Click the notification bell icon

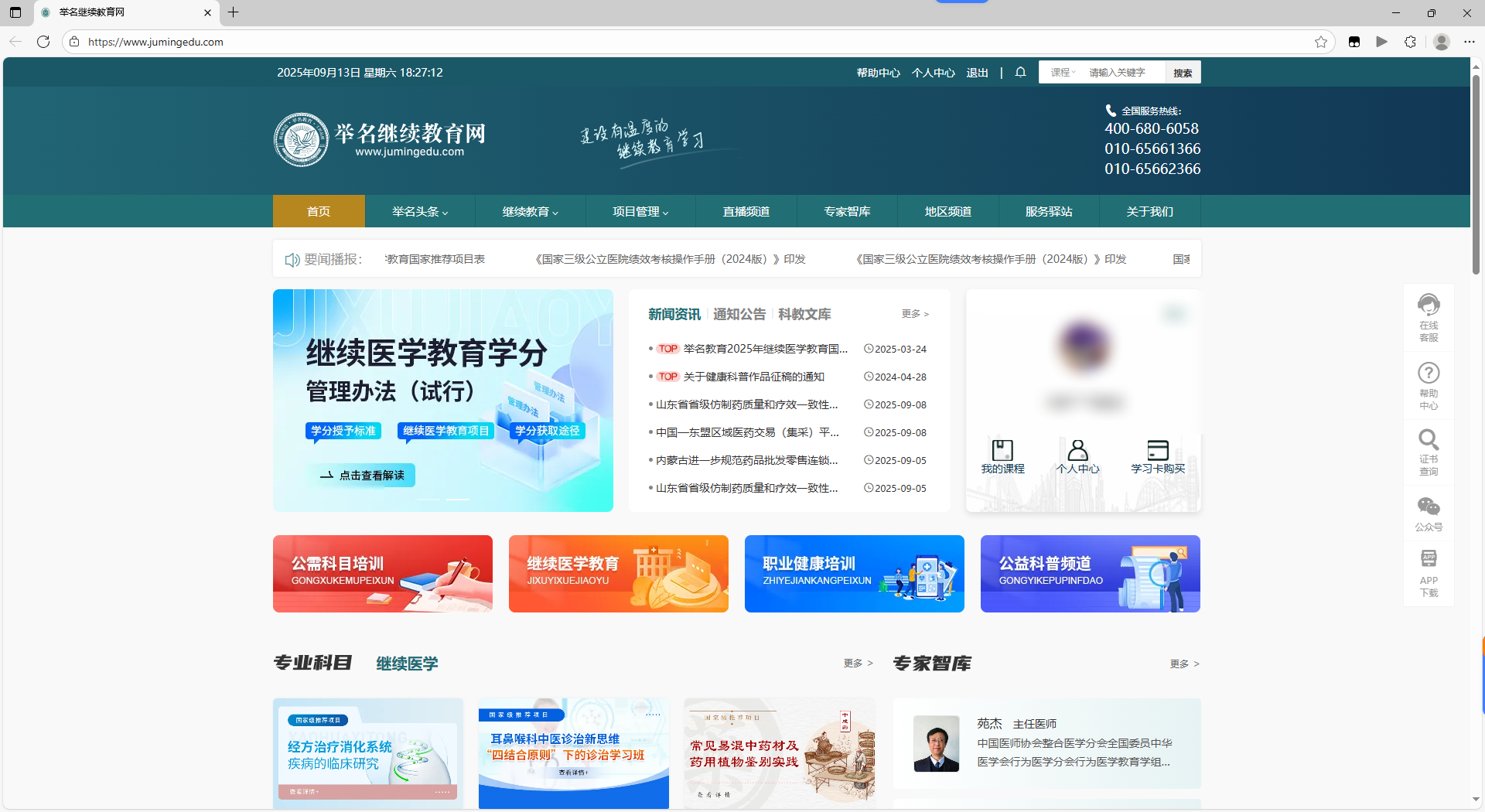[x=1020, y=72]
